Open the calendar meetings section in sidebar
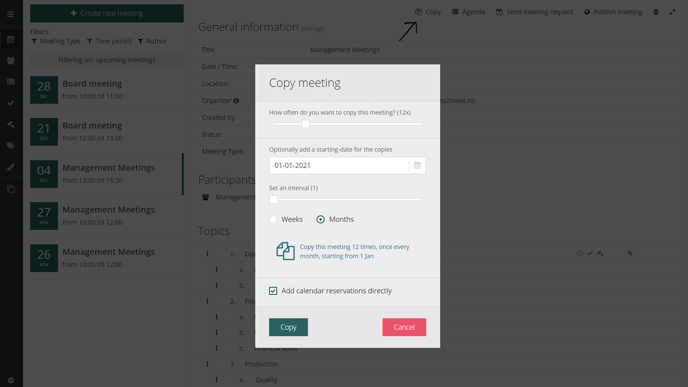The height and width of the screenshot is (387, 688). [11, 39]
